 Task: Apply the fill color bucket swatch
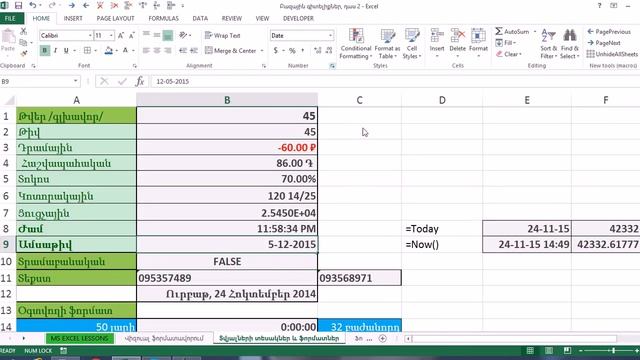click(108, 51)
